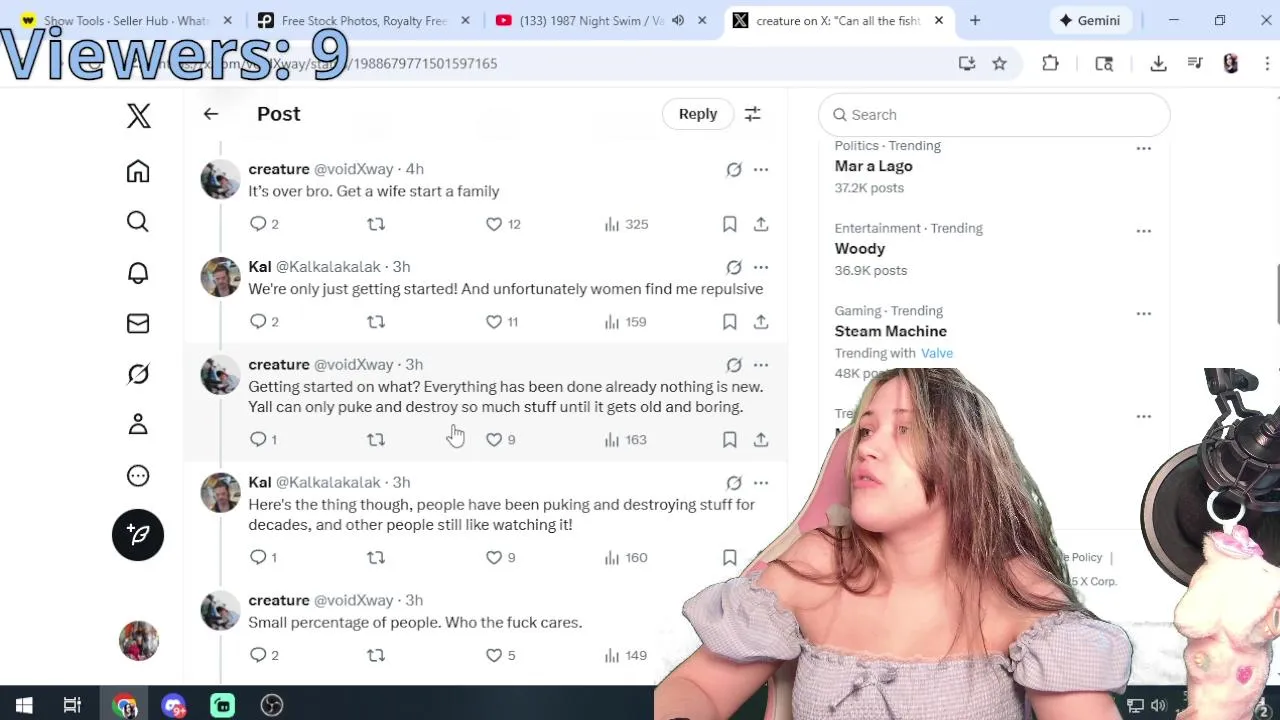Focus the X Search field
This screenshot has width=1280, height=720.
click(x=994, y=115)
